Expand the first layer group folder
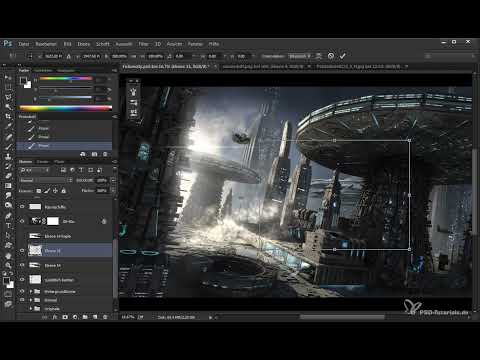The height and width of the screenshot is (360, 480). tap(31, 291)
